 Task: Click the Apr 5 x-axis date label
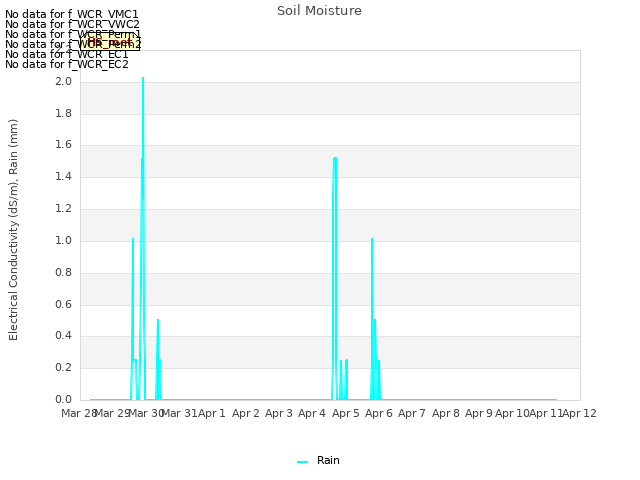(346, 413)
